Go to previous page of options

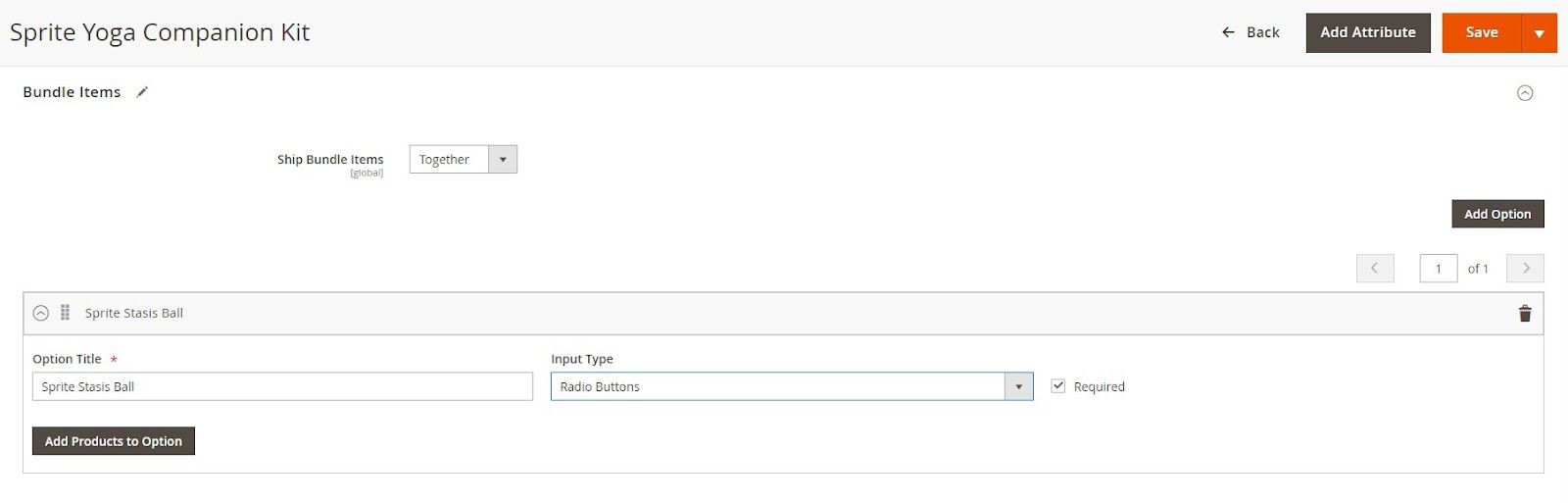pos(1375,268)
